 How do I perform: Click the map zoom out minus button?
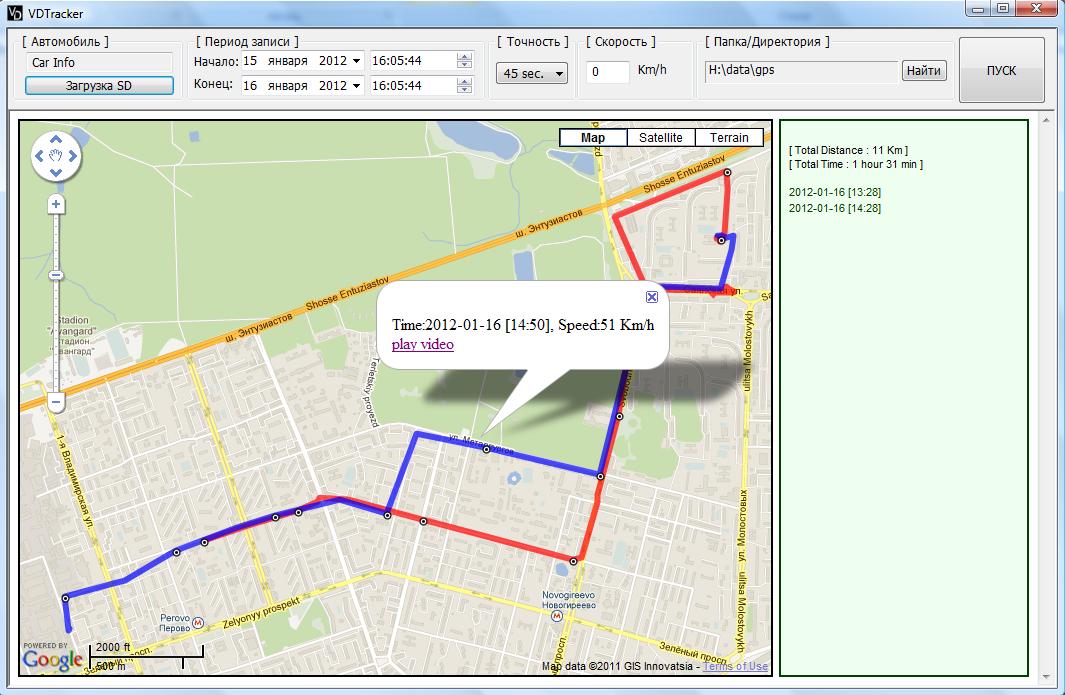point(56,402)
